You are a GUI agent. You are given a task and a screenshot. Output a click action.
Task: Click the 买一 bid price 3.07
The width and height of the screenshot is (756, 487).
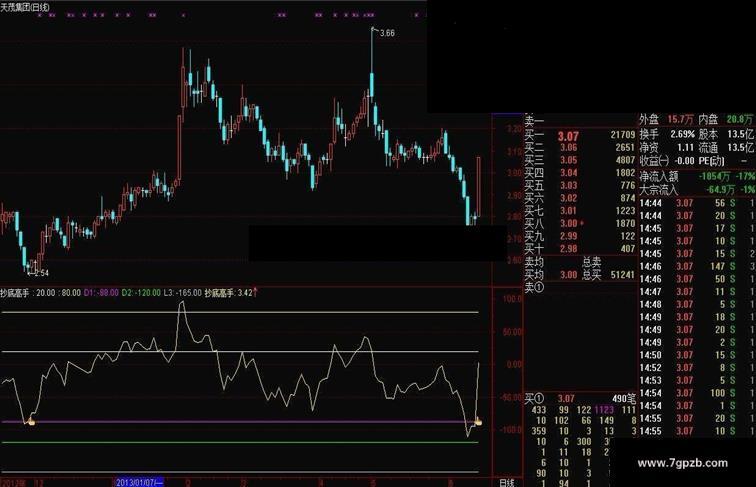568,136
